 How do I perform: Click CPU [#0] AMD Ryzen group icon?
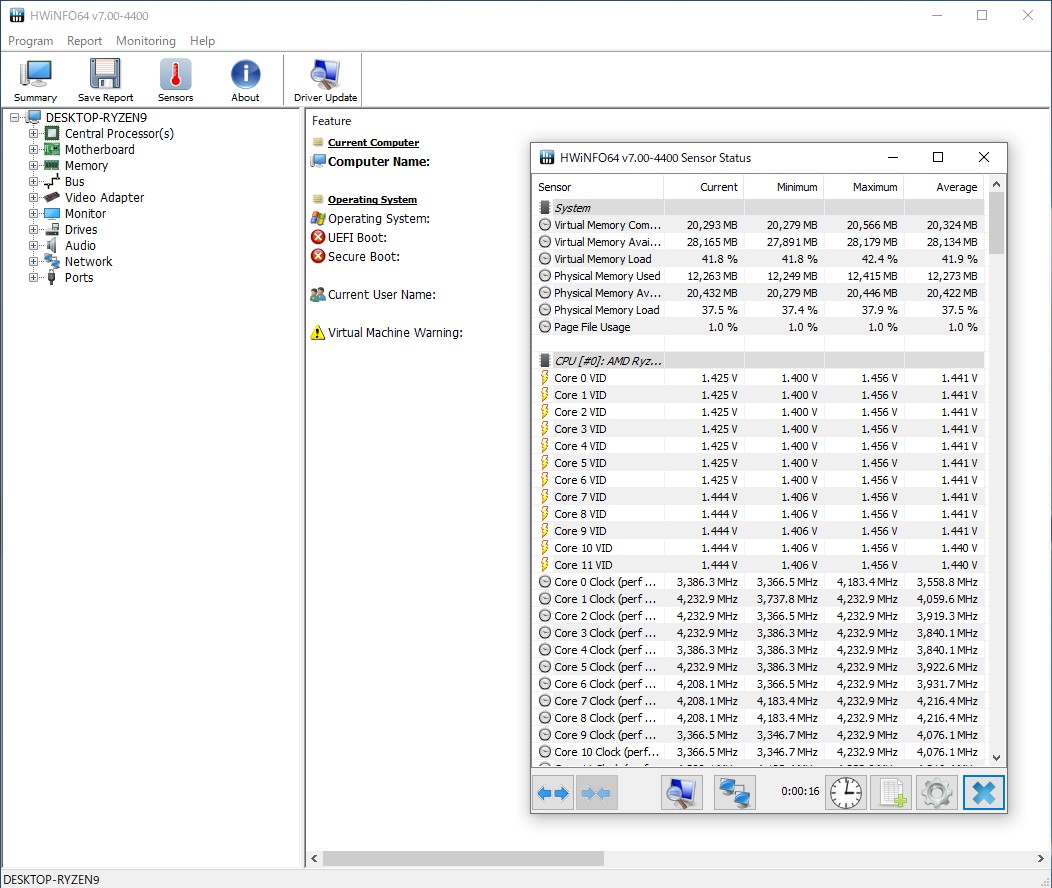pos(545,361)
